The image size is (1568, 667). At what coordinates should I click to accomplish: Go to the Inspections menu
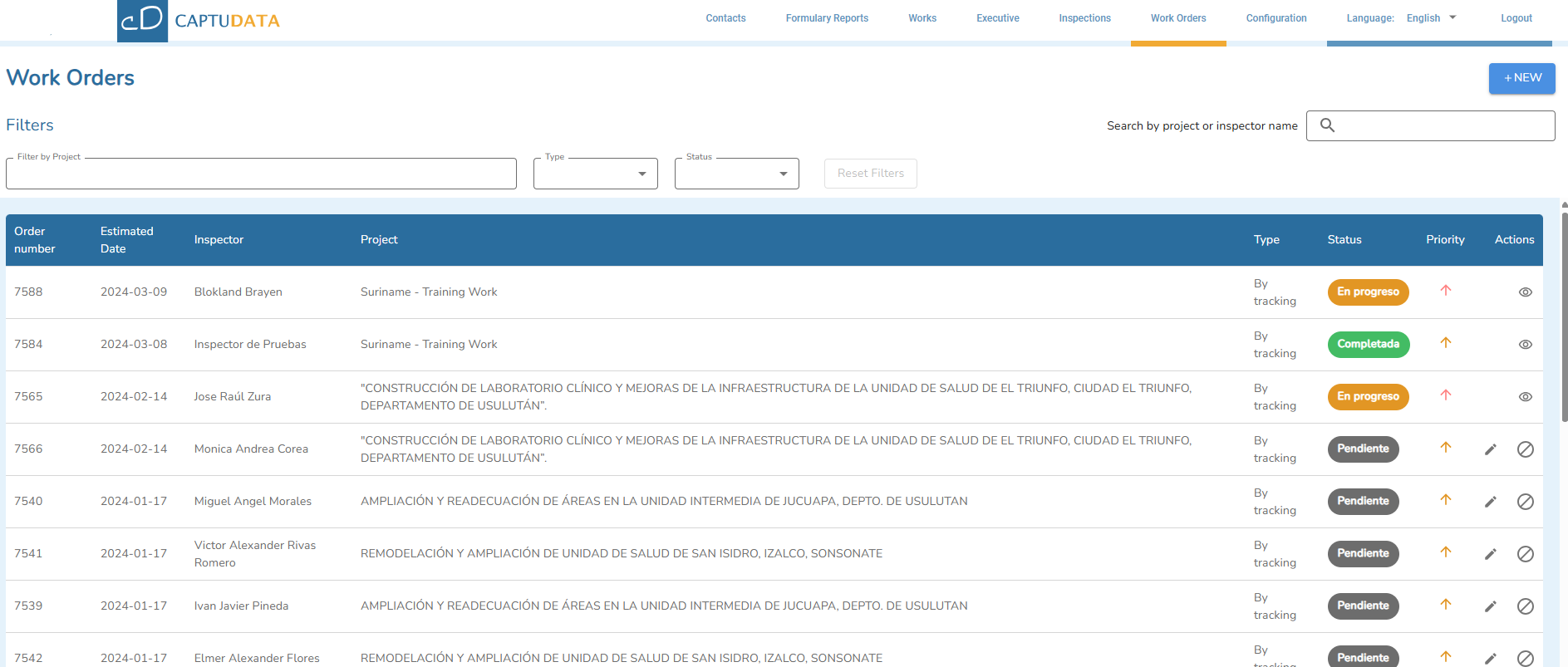click(1084, 18)
